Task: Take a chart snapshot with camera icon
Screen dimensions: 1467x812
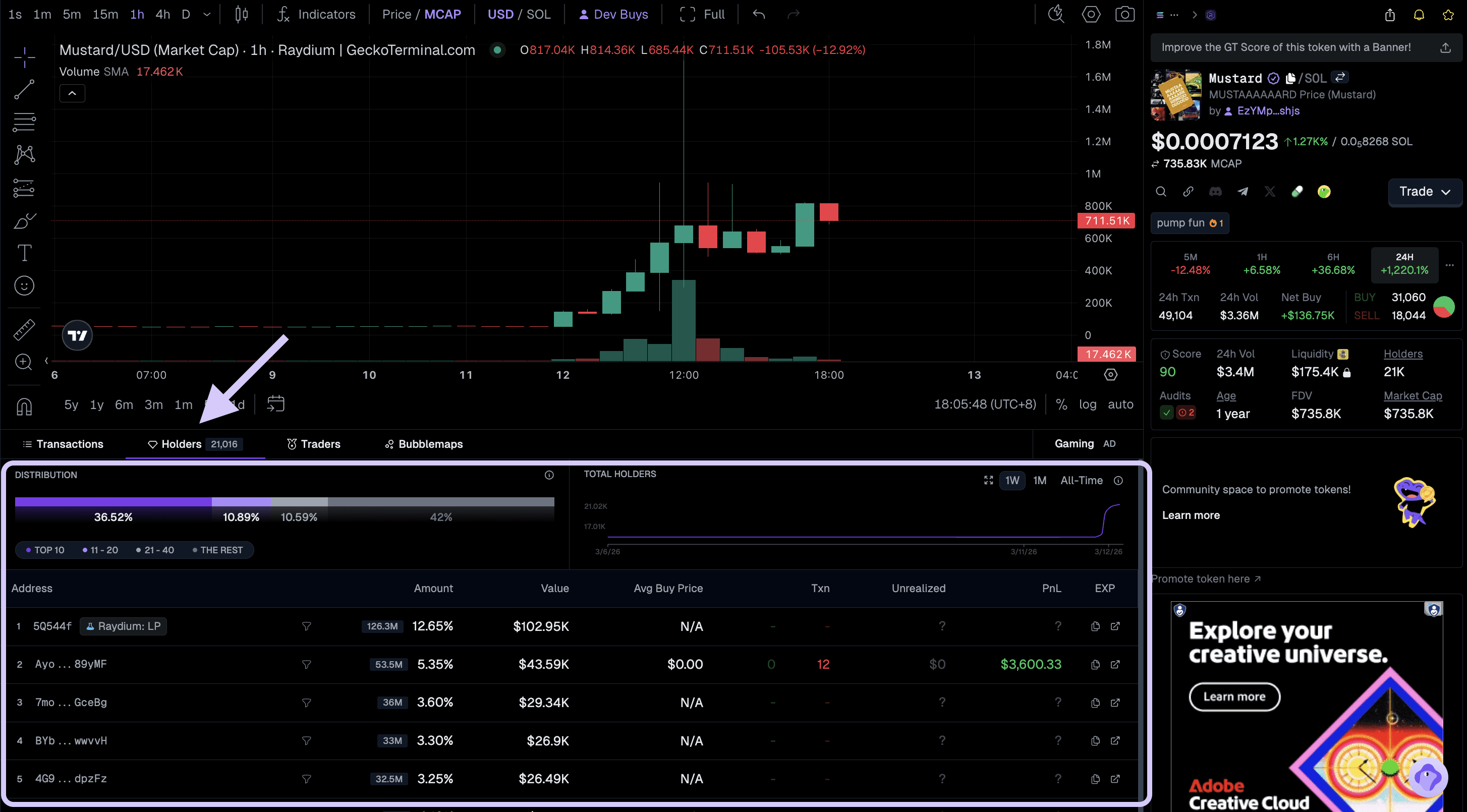Action: 1124,14
